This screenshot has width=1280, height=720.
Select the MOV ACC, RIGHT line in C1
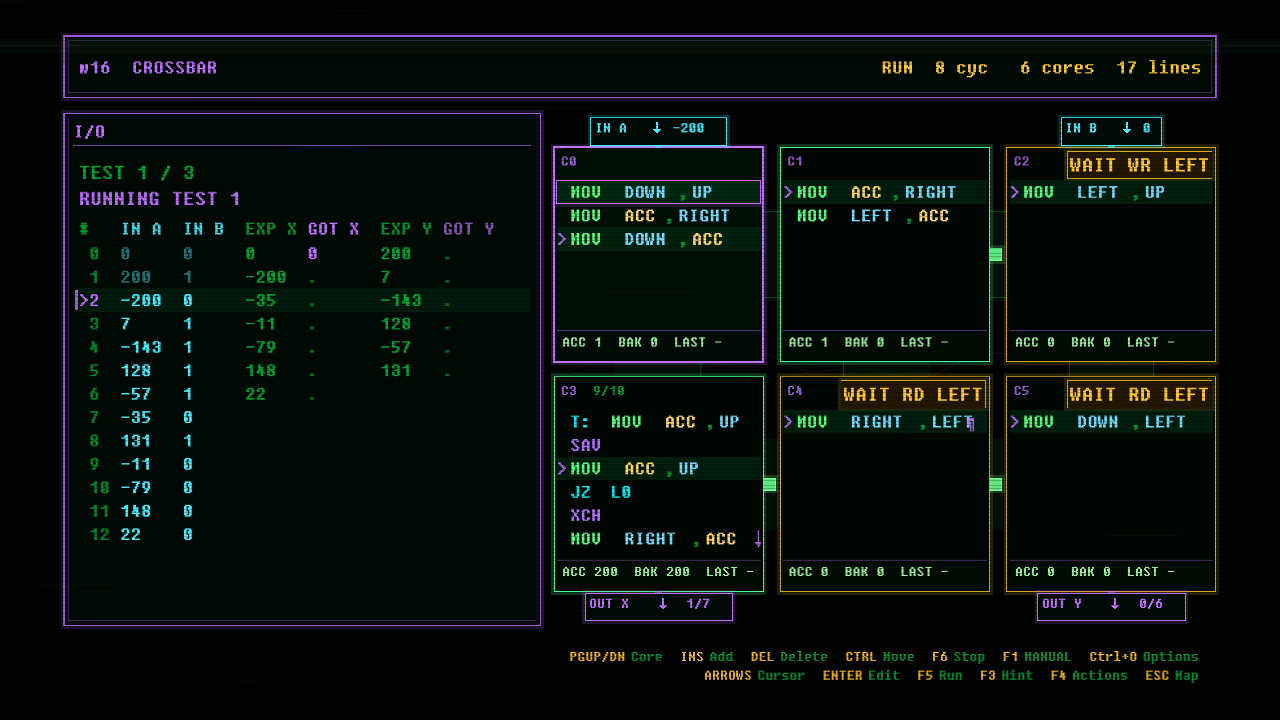tap(885, 192)
